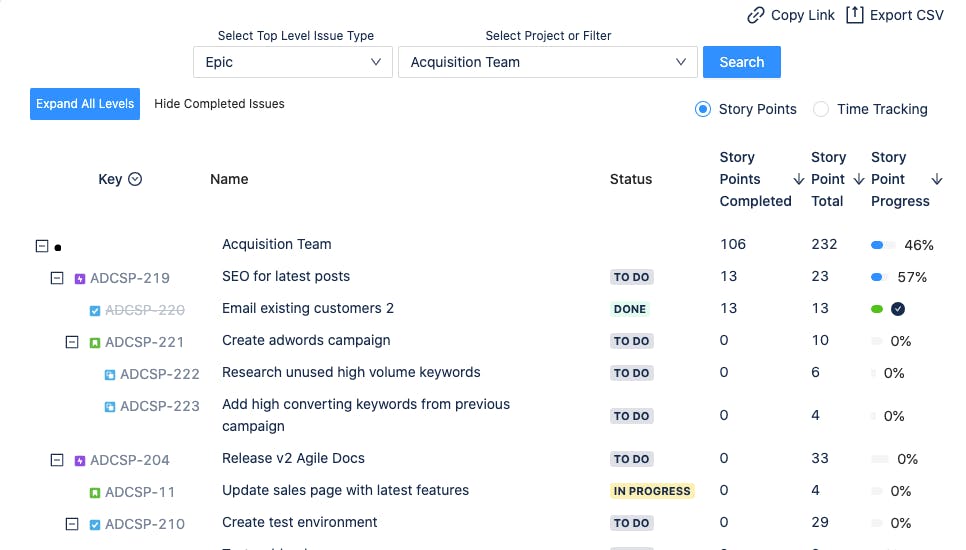Open the Select Top Level Issue Type dropdown

pyautogui.click(x=292, y=62)
